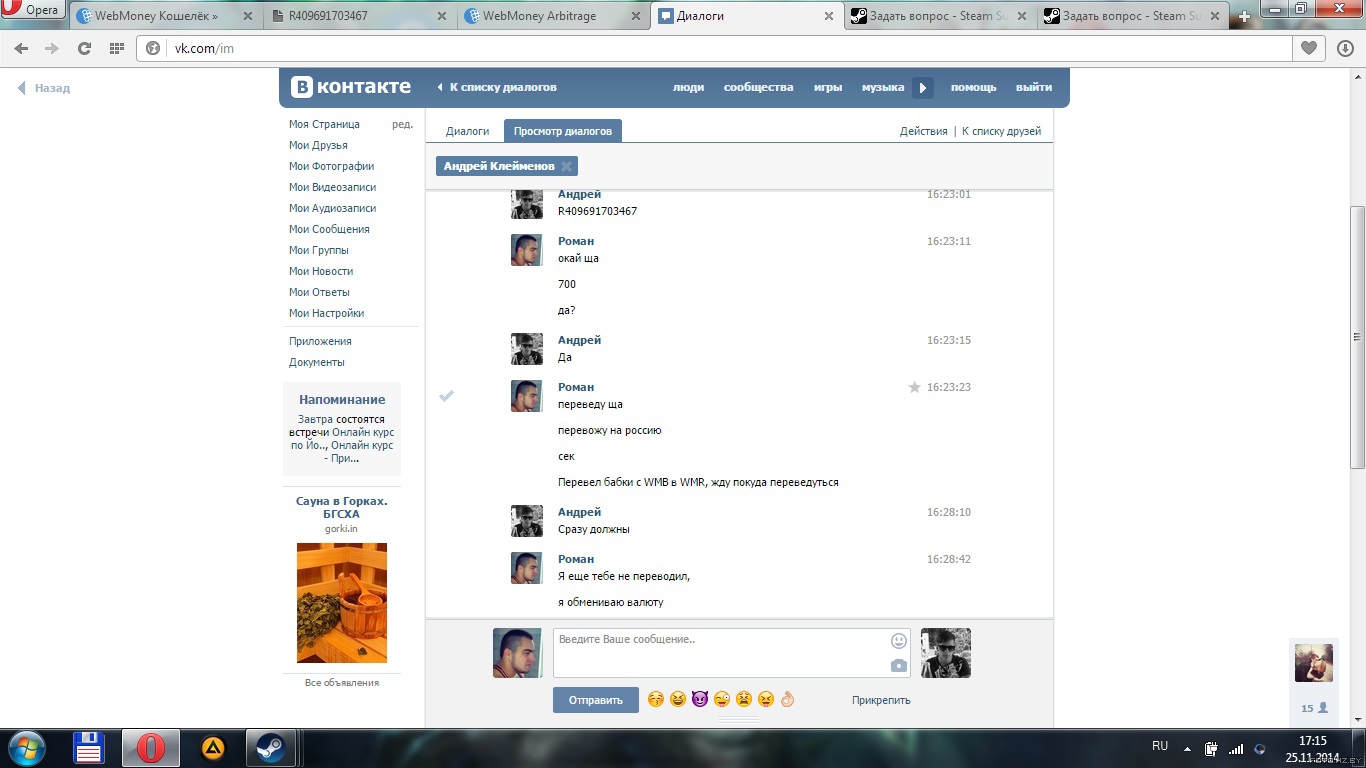The height and width of the screenshot is (768, 1366).
Task: Open AIMP icon in taskbar
Action: tap(213, 748)
